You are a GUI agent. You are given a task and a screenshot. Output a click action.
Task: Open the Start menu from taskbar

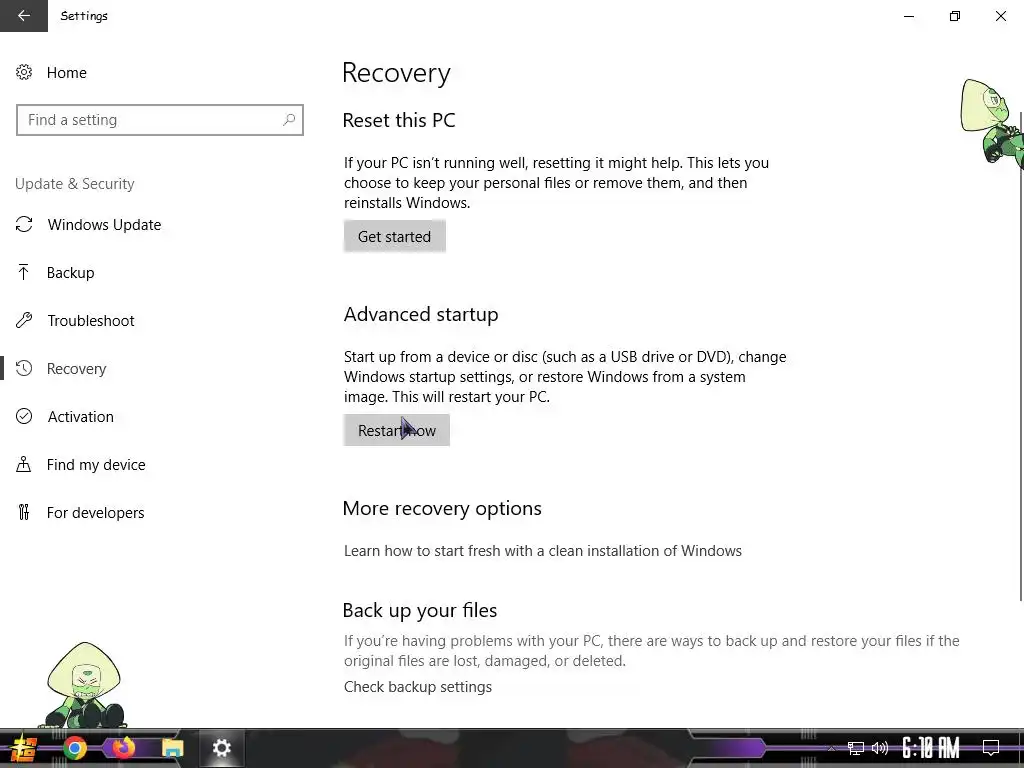tap(22, 748)
